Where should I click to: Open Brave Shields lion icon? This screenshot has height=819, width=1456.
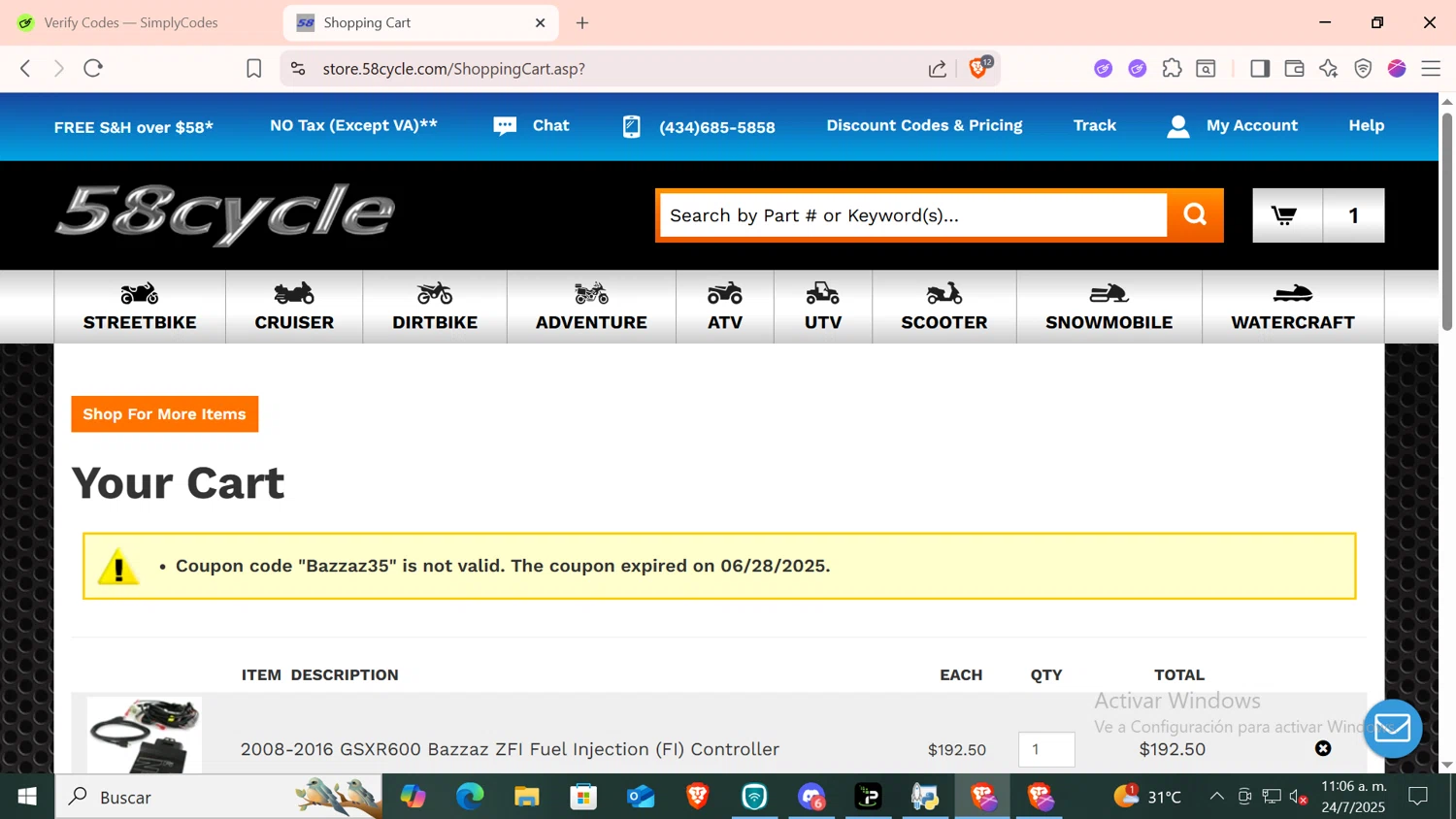(978, 68)
